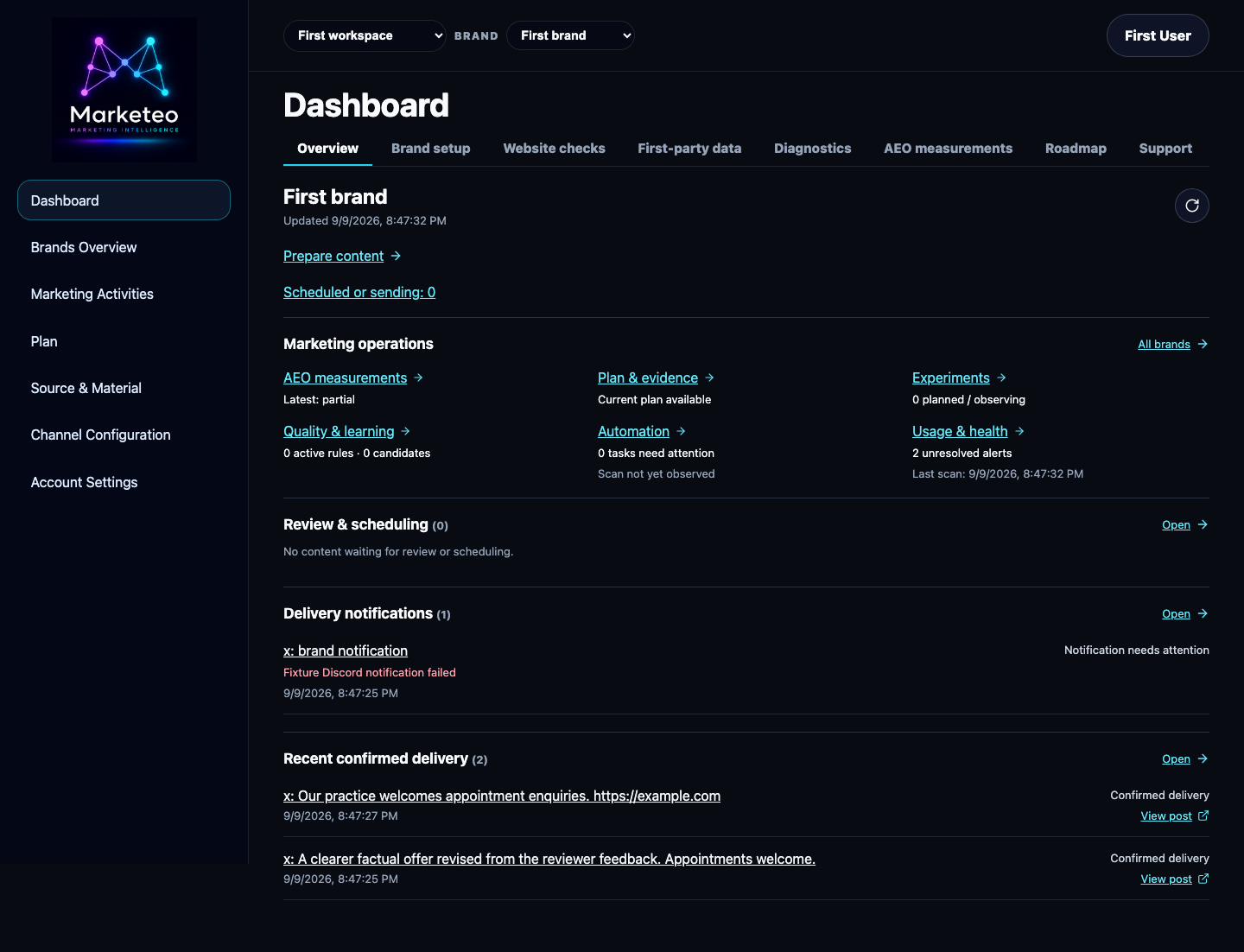
Task: Open the x: brand notification link
Action: [346, 651]
